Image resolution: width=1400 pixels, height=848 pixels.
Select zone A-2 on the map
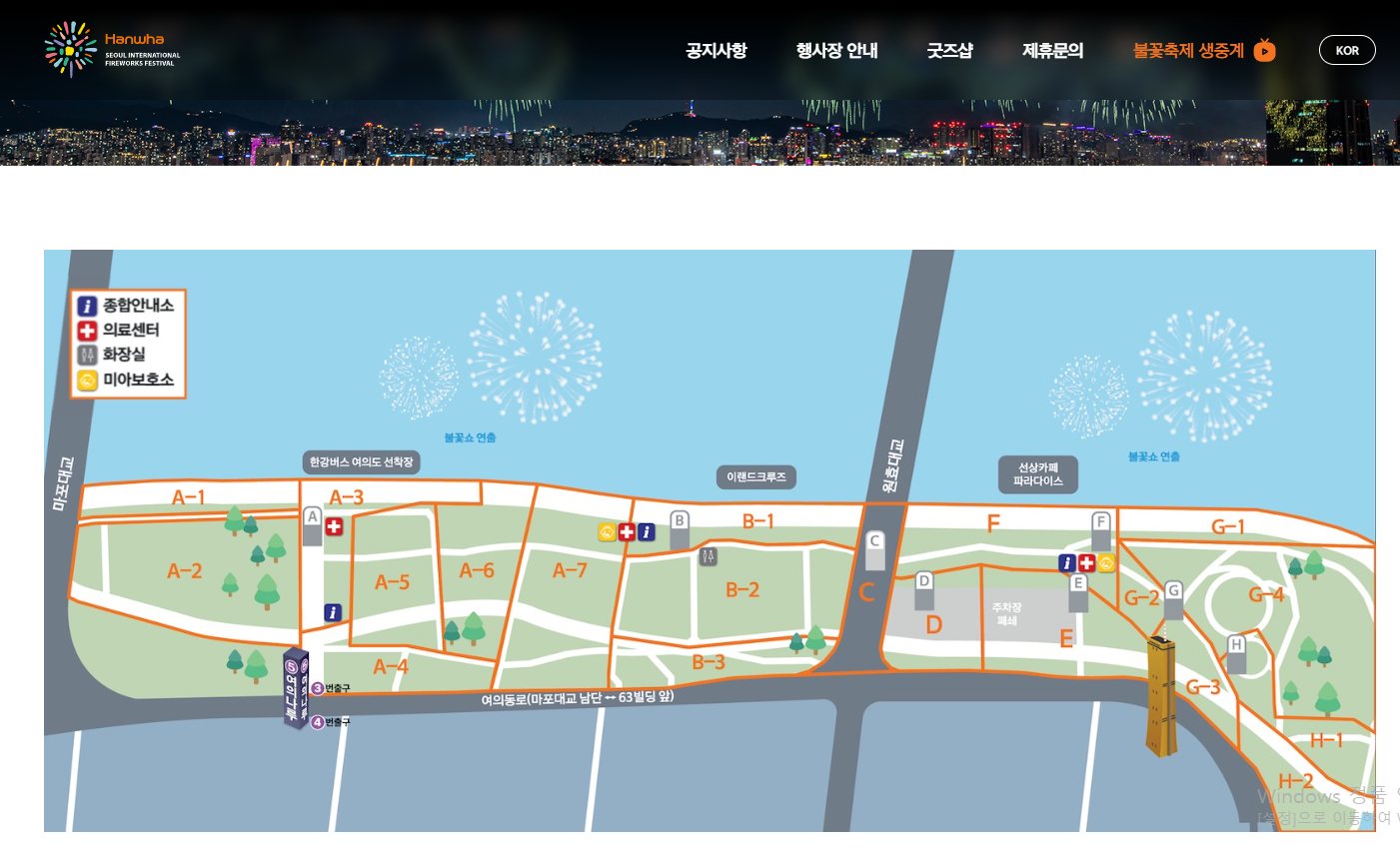tap(185, 571)
